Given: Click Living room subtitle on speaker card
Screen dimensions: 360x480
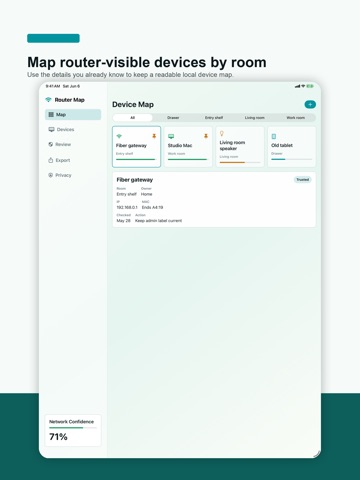Looking at the screenshot, I should point(229,157).
